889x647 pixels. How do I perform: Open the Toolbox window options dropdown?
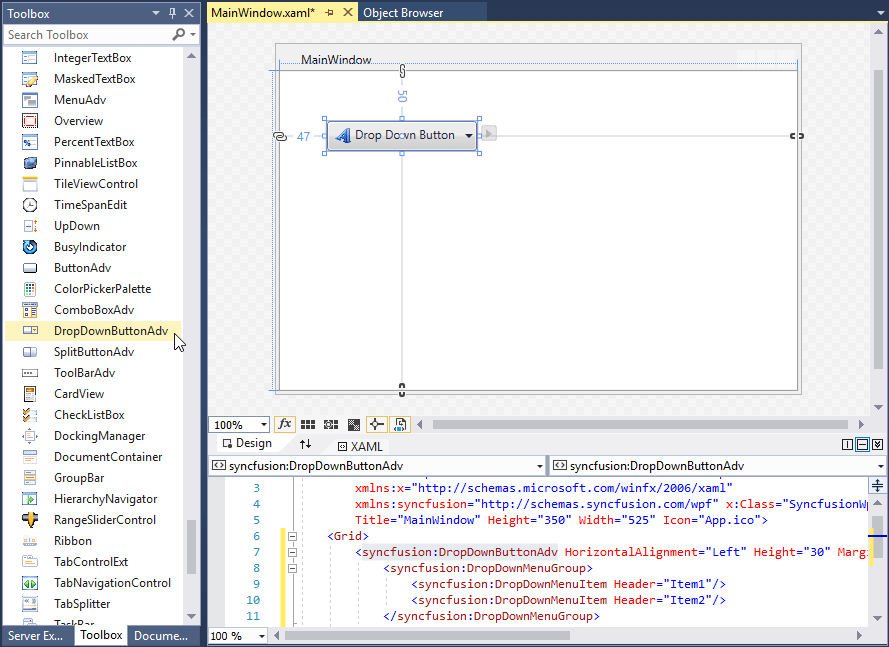click(x=158, y=12)
